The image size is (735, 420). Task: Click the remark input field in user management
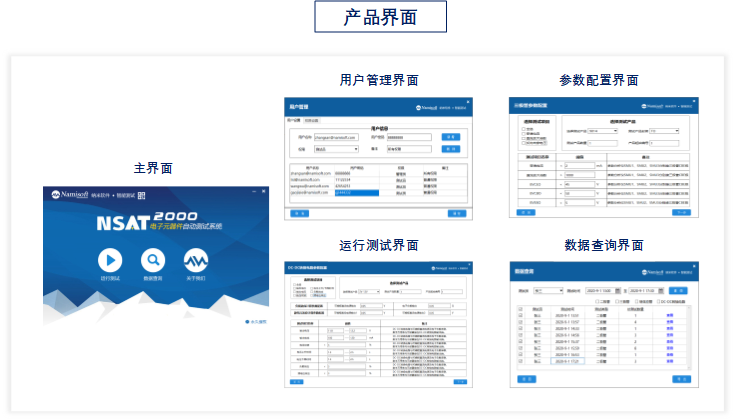409,149
